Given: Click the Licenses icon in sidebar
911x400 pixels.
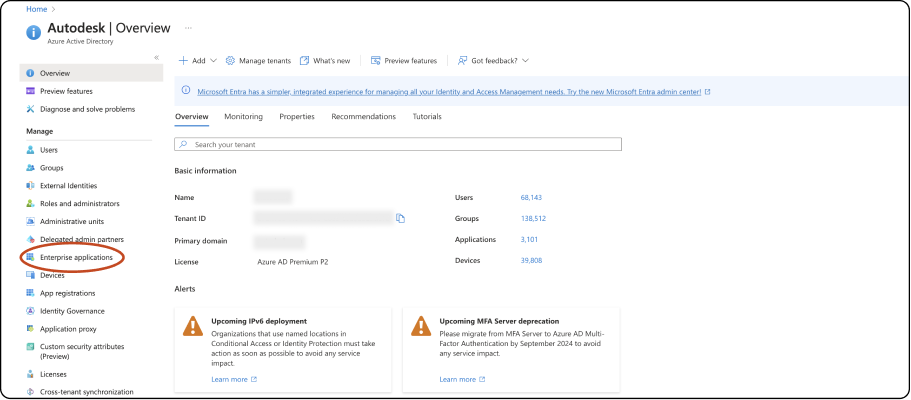Looking at the screenshot, I should (30, 374).
